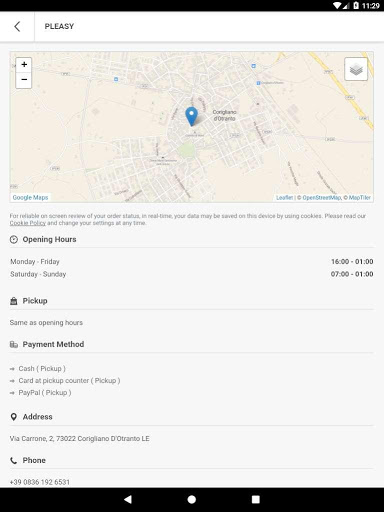This screenshot has height=512, width=384.
Task: Tap the Address location marker icon
Action: coord(14,417)
